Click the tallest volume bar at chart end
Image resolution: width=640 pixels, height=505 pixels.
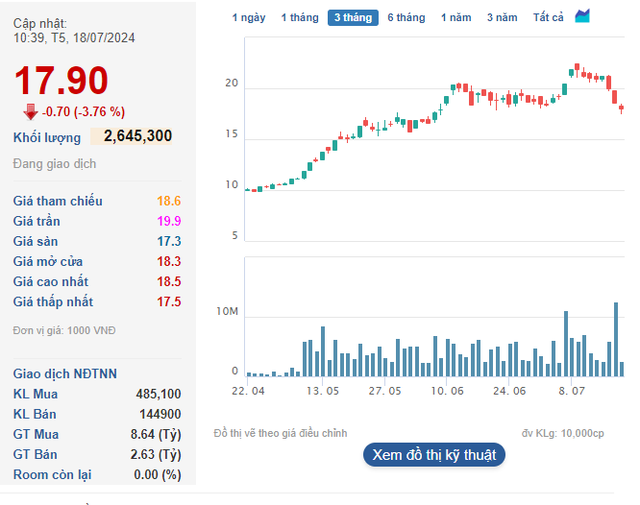coord(616,339)
